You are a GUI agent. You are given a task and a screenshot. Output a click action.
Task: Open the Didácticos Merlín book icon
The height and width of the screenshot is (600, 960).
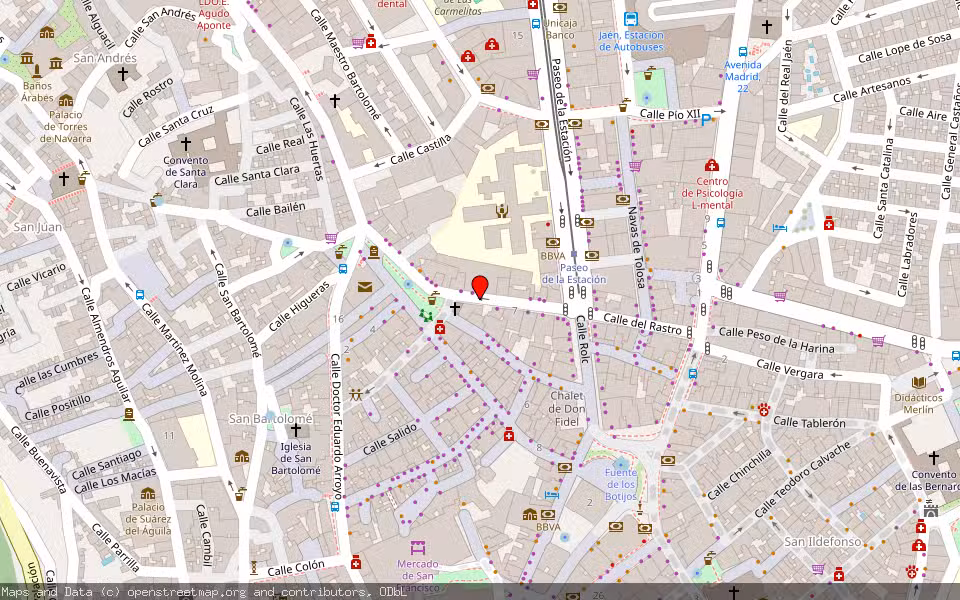pos(918,383)
